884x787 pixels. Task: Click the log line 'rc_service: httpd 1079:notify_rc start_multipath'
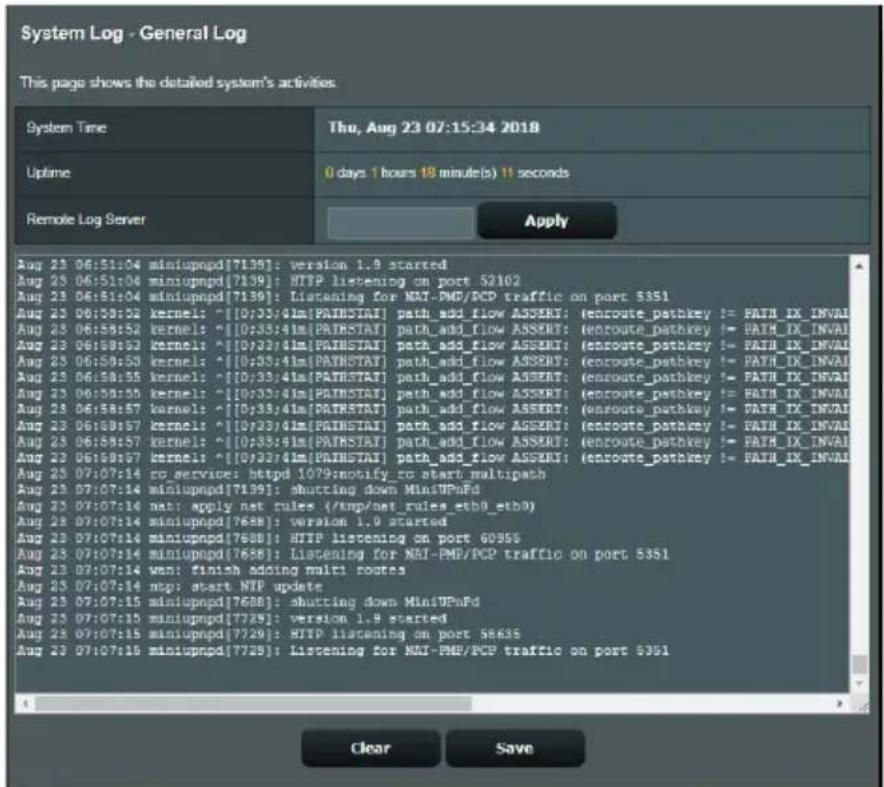(x=281, y=474)
